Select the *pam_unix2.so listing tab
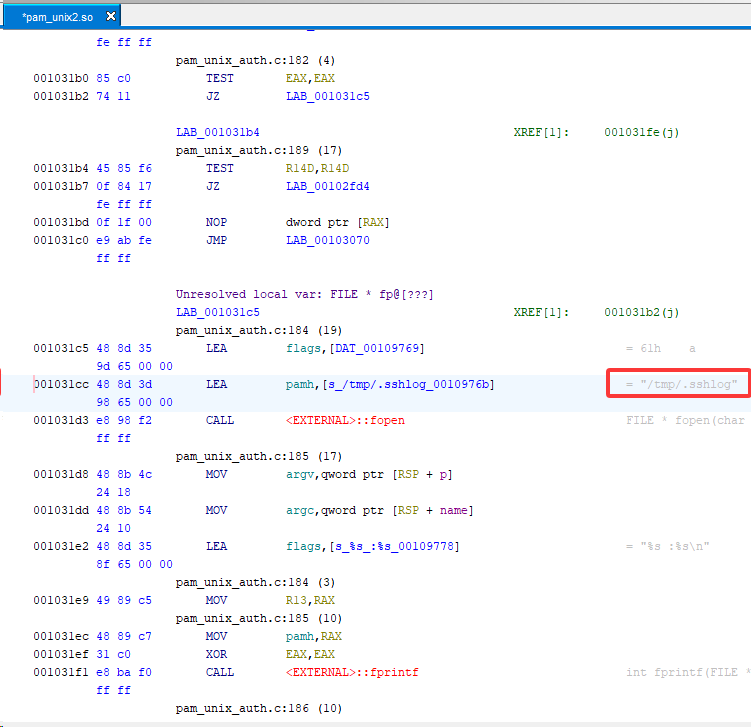The height and width of the screenshot is (727, 751). click(x=57, y=16)
